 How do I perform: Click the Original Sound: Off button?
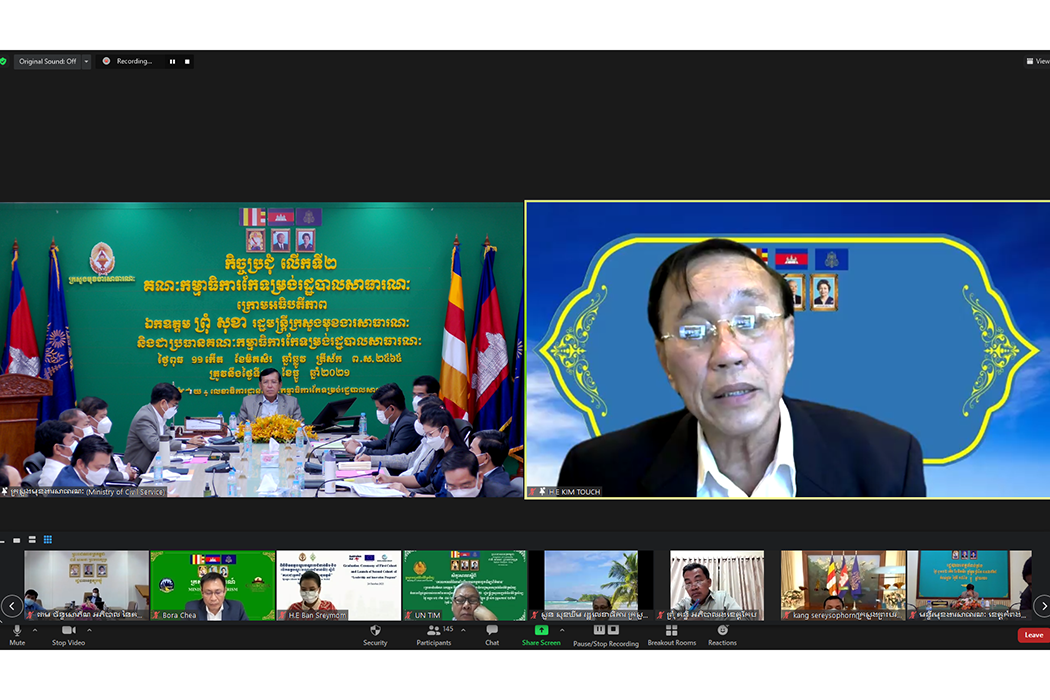click(47, 62)
